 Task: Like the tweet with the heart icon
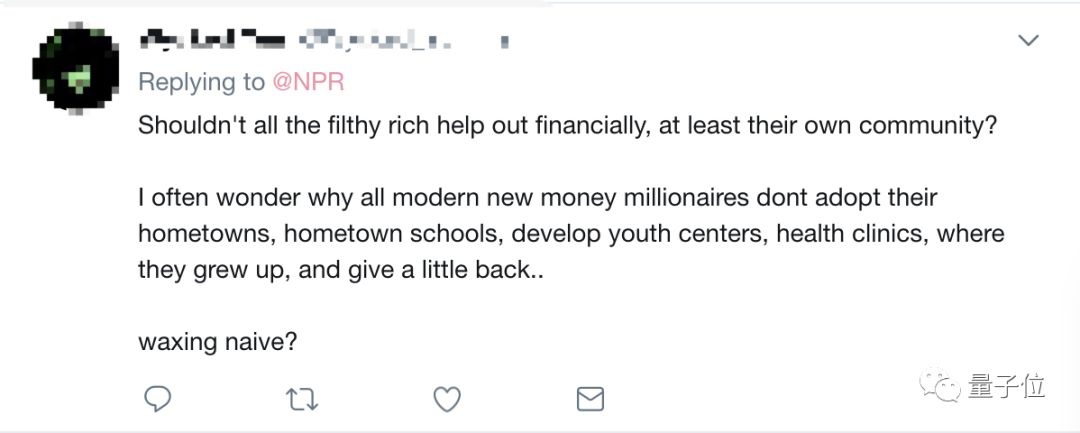[446, 400]
